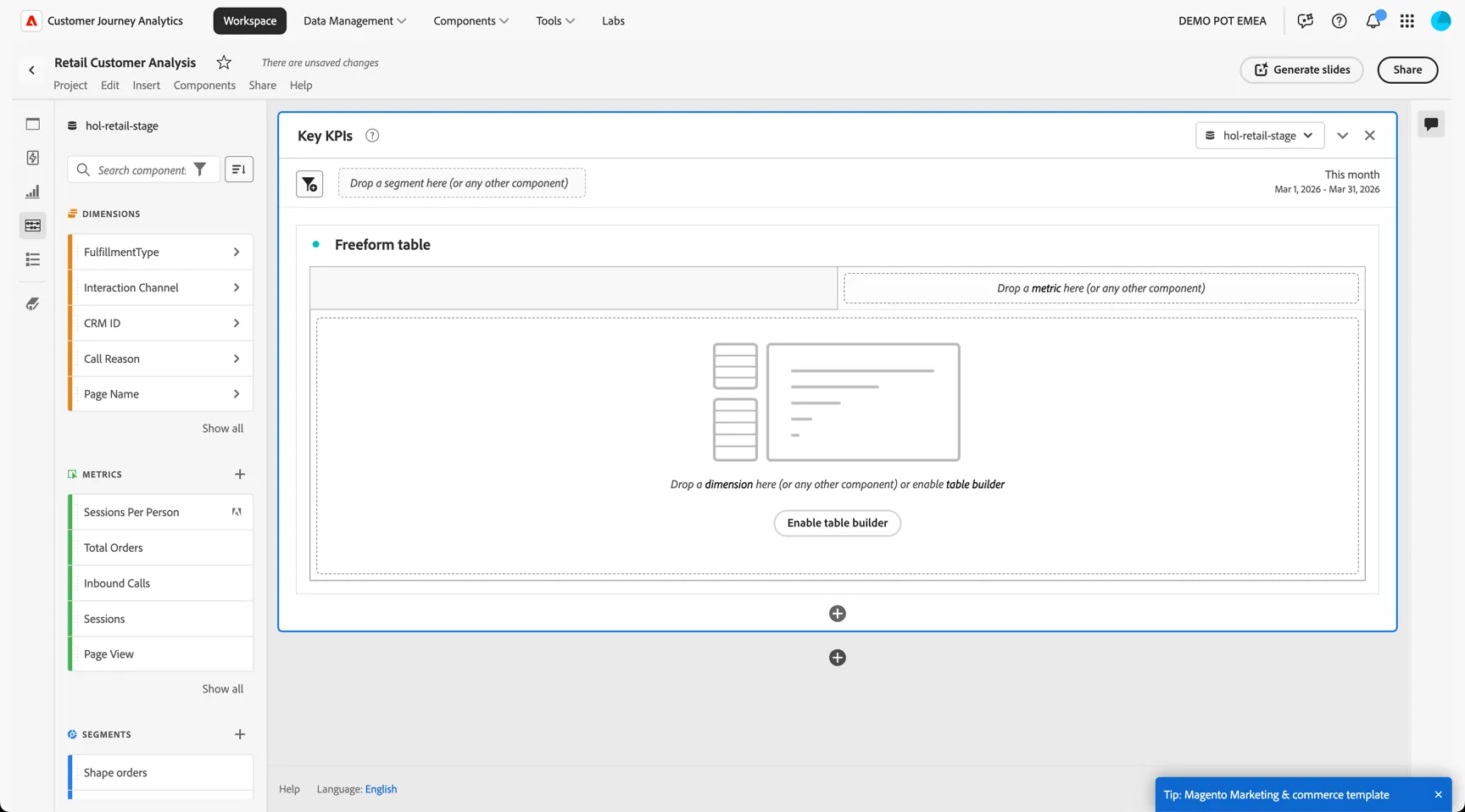Click the This month date range
Screen dimensions: 1465x812
[x=1327, y=182]
